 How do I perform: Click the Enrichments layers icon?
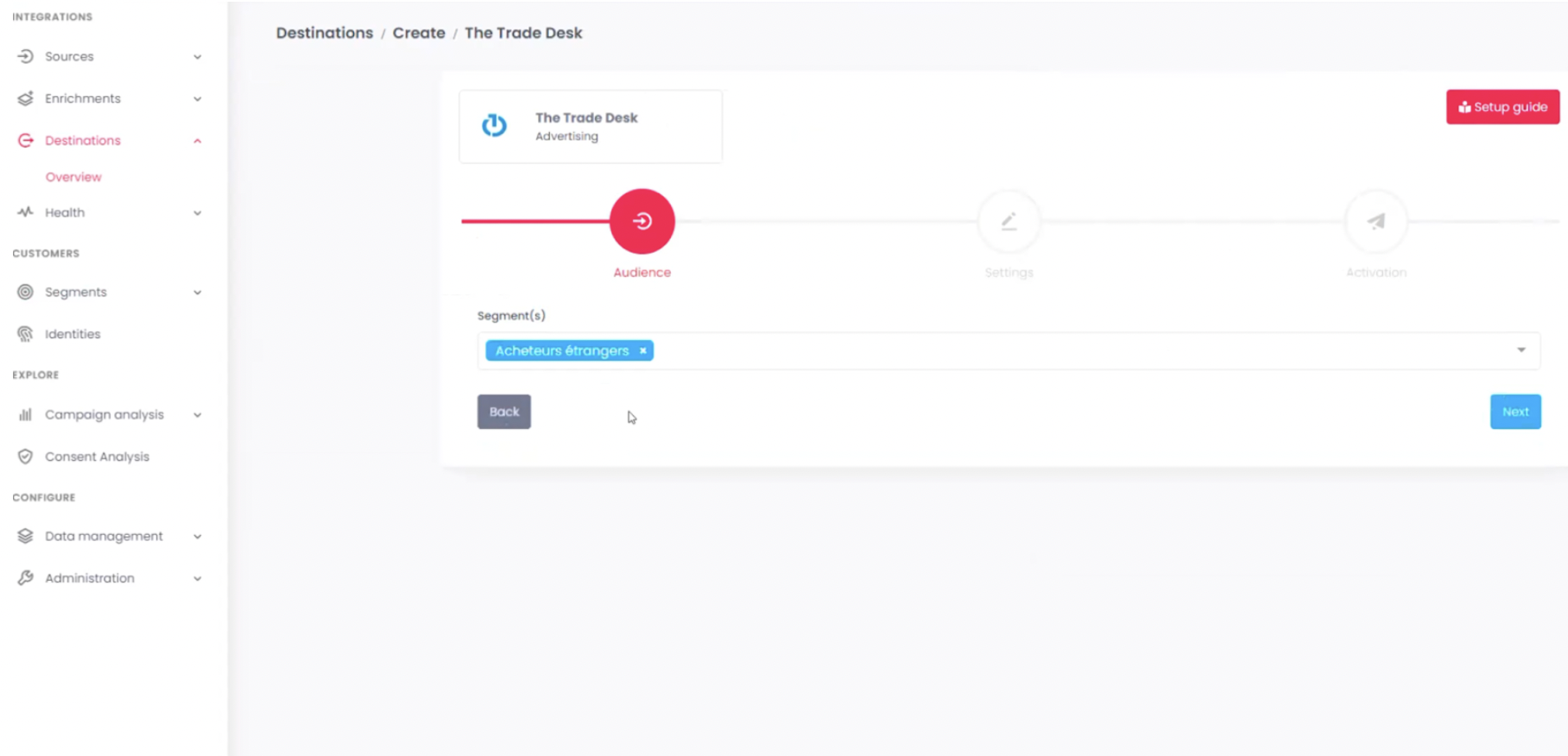pyautogui.click(x=25, y=98)
